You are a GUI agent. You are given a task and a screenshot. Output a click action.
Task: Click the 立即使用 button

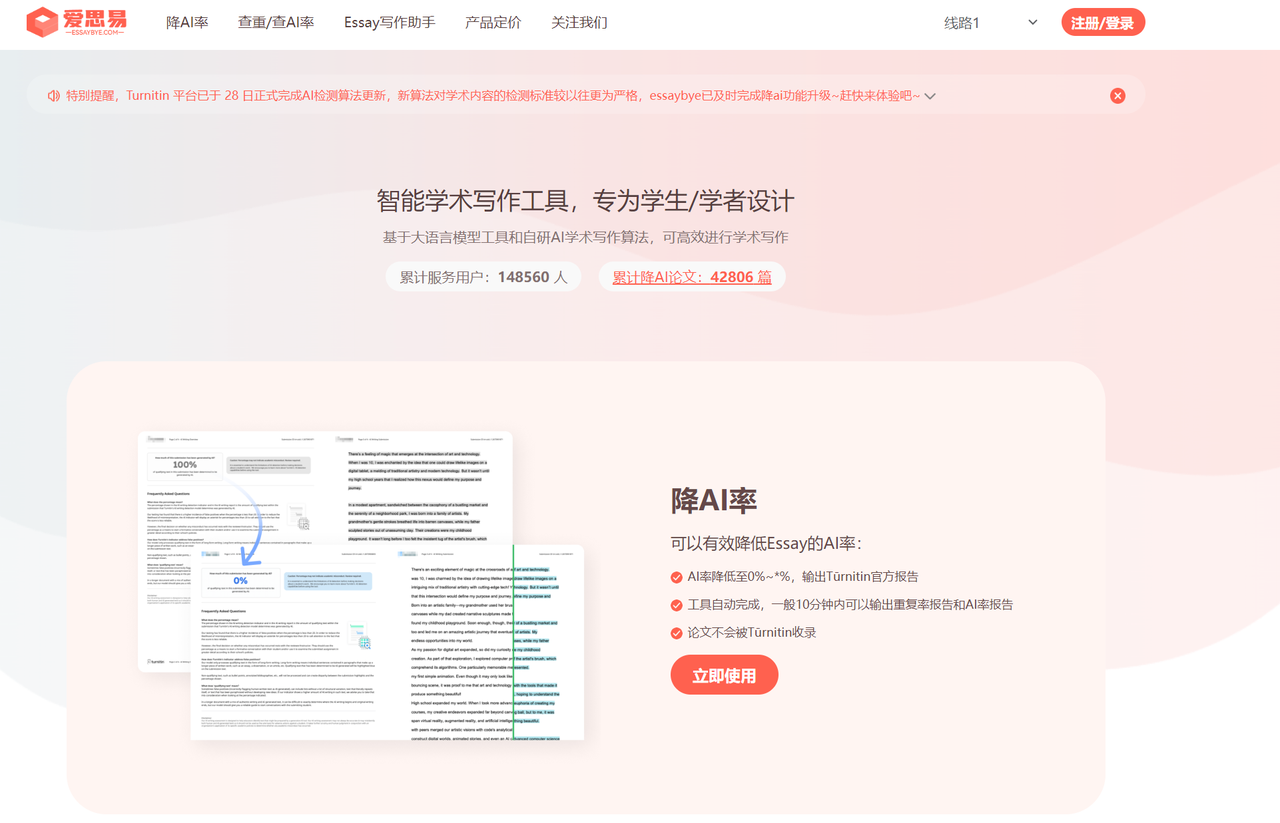pyautogui.click(x=724, y=675)
